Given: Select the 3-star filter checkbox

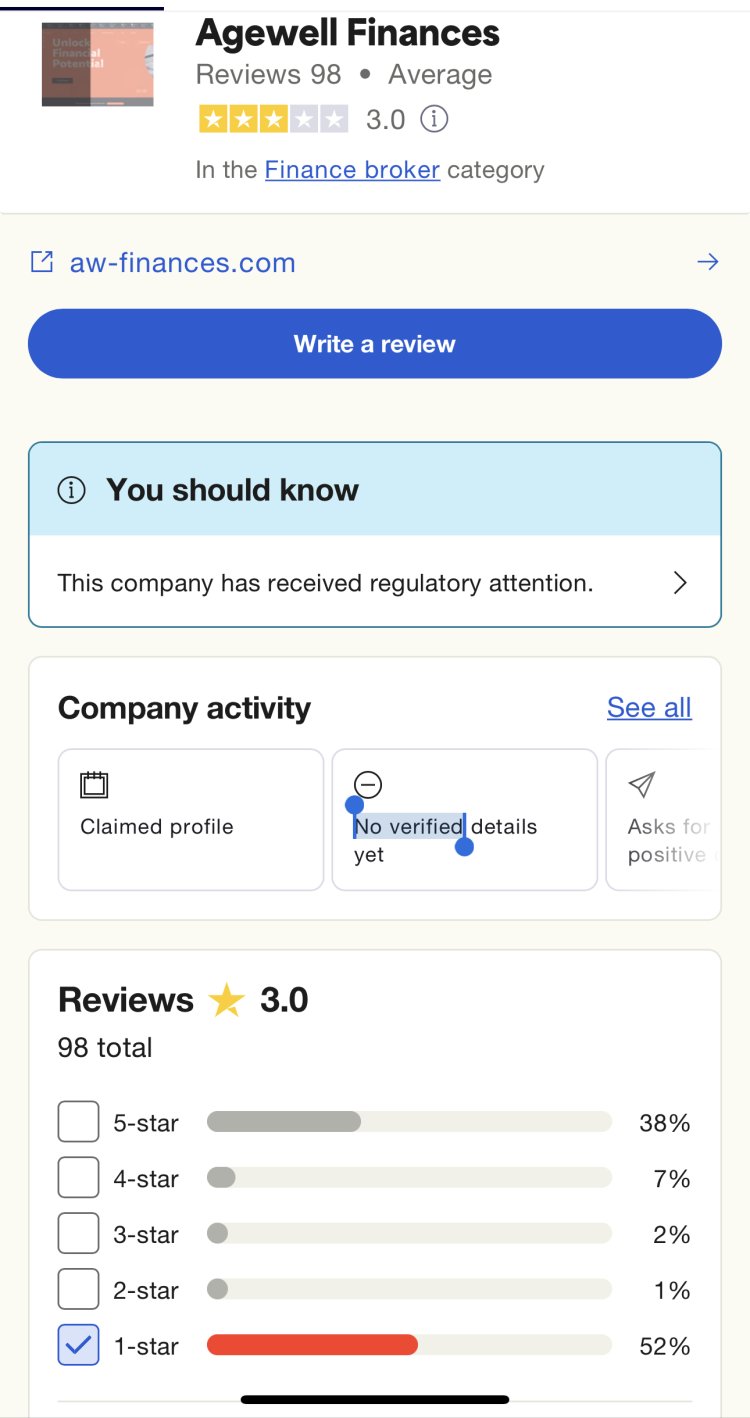Looking at the screenshot, I should click(x=79, y=1234).
